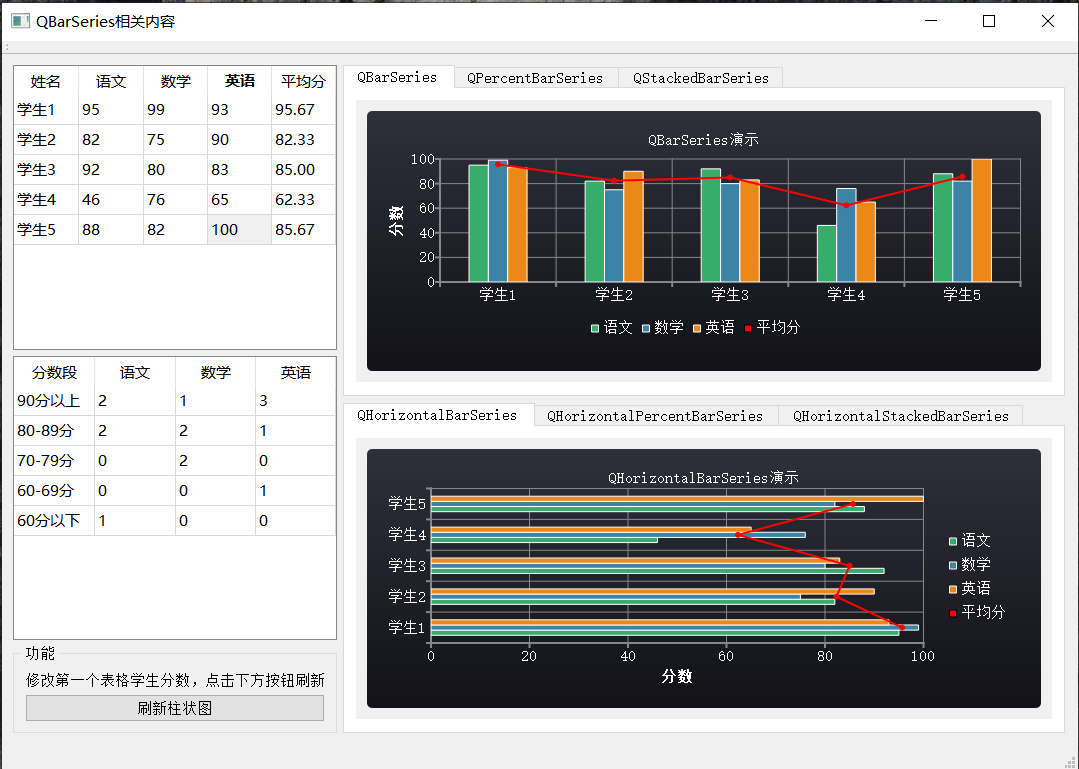Click the 姓名 column header in the student table
This screenshot has width=1079, height=769.
44,81
